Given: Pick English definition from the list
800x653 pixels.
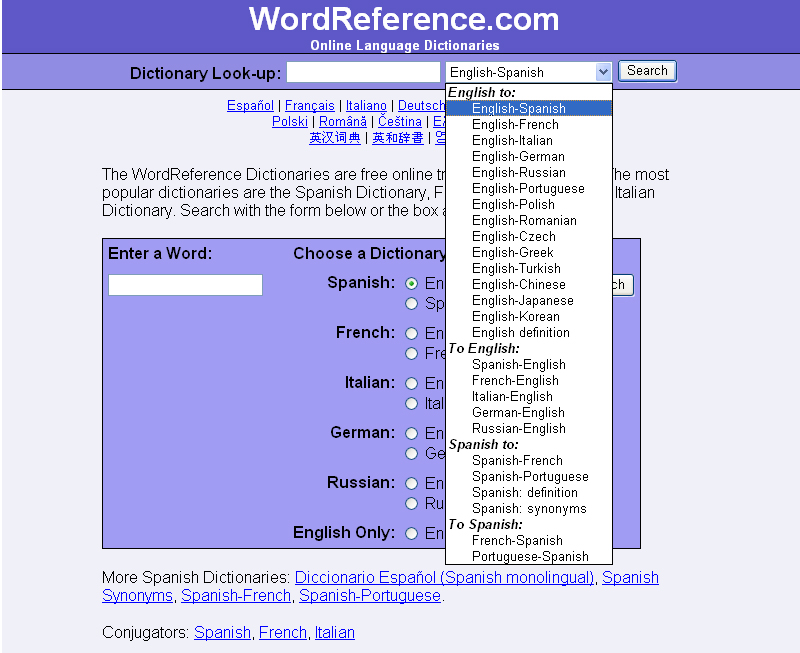Looking at the screenshot, I should coord(529,332).
